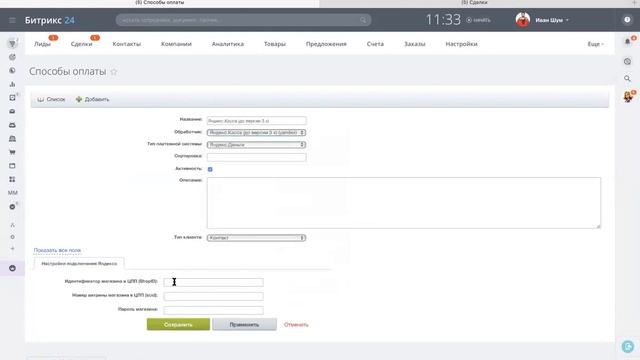
Task: Click Иван Шум's profile avatar
Action: [523, 20]
